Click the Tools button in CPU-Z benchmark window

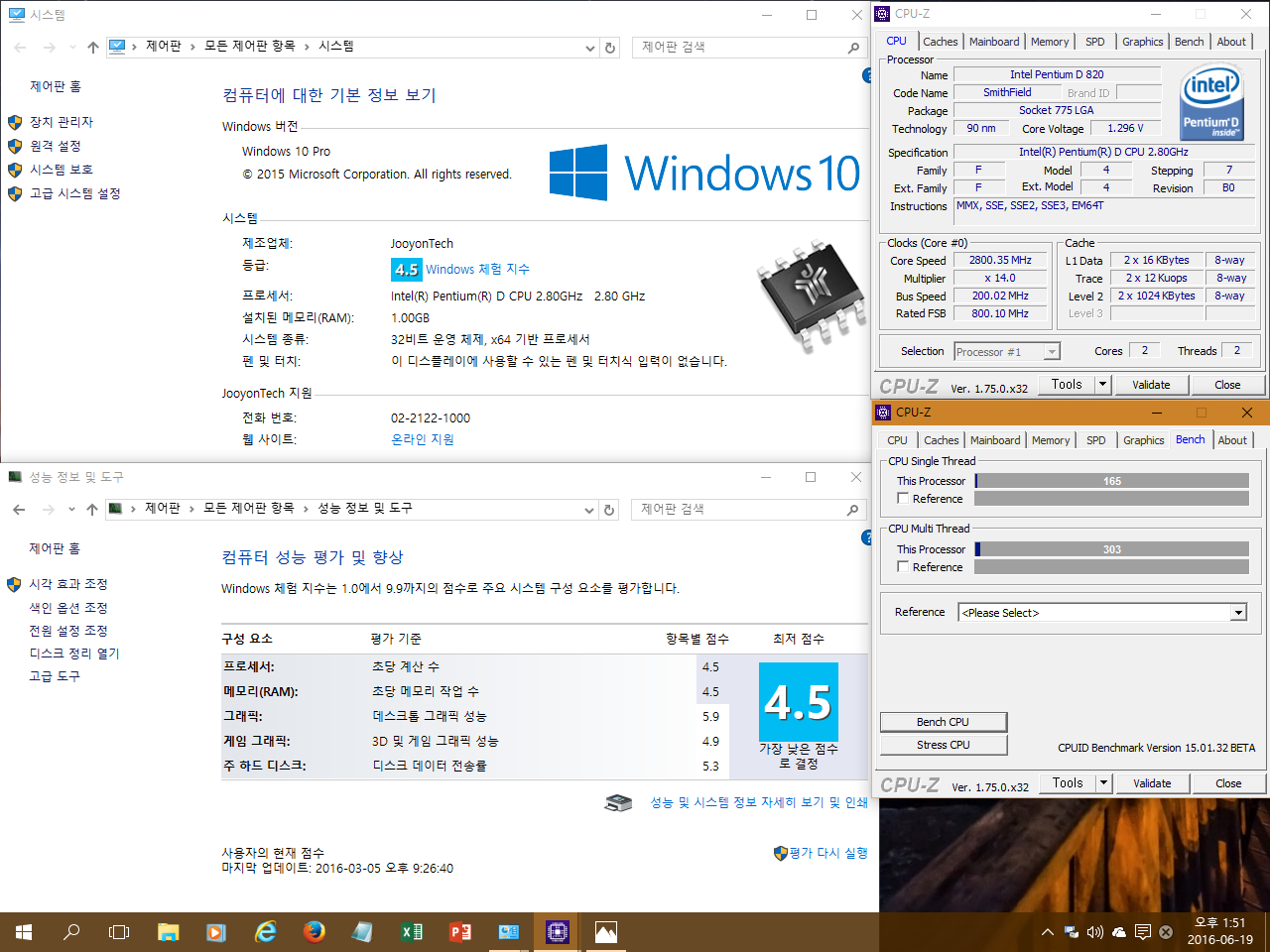[1068, 783]
